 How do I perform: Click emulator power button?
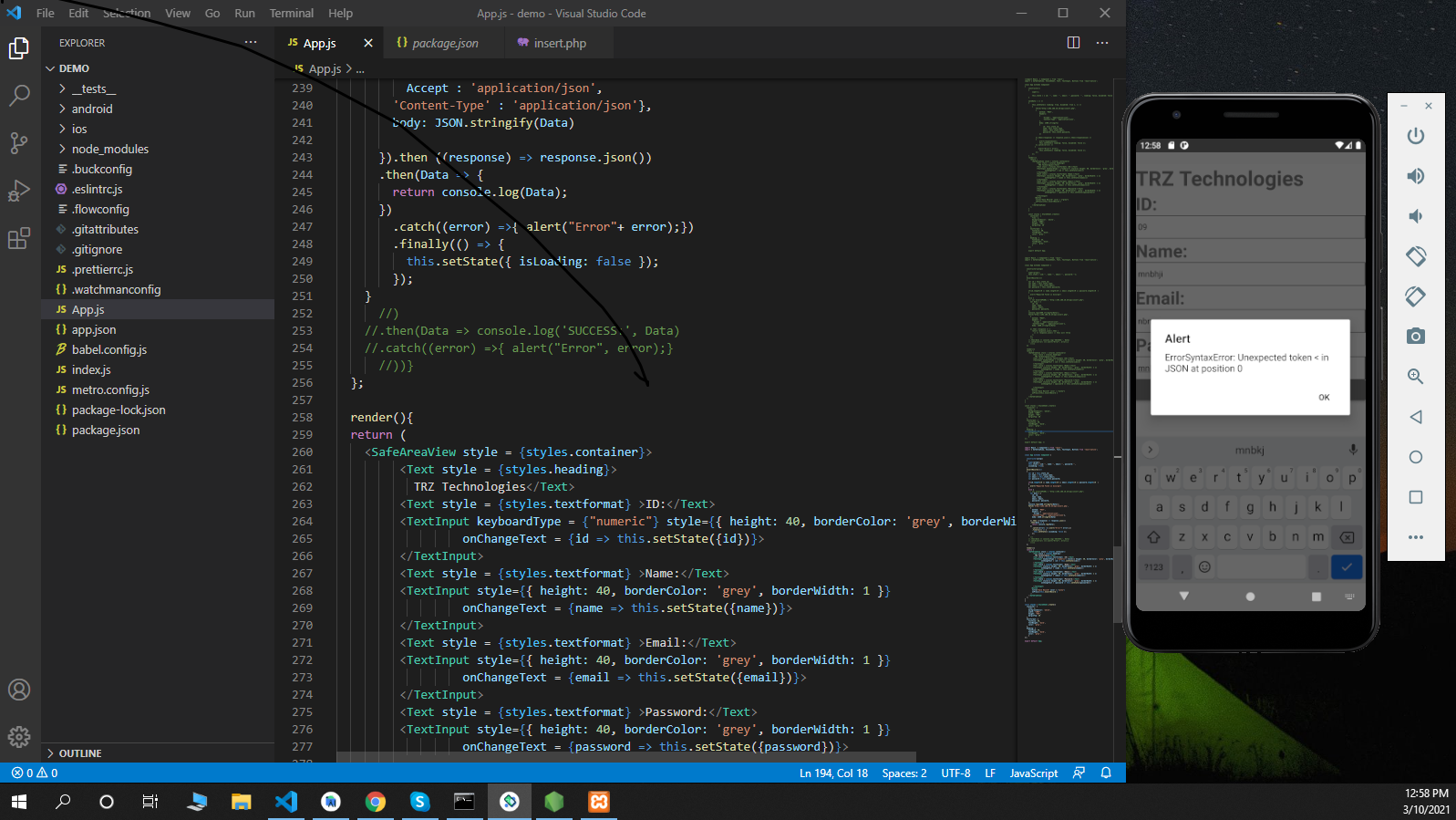pyautogui.click(x=1416, y=136)
